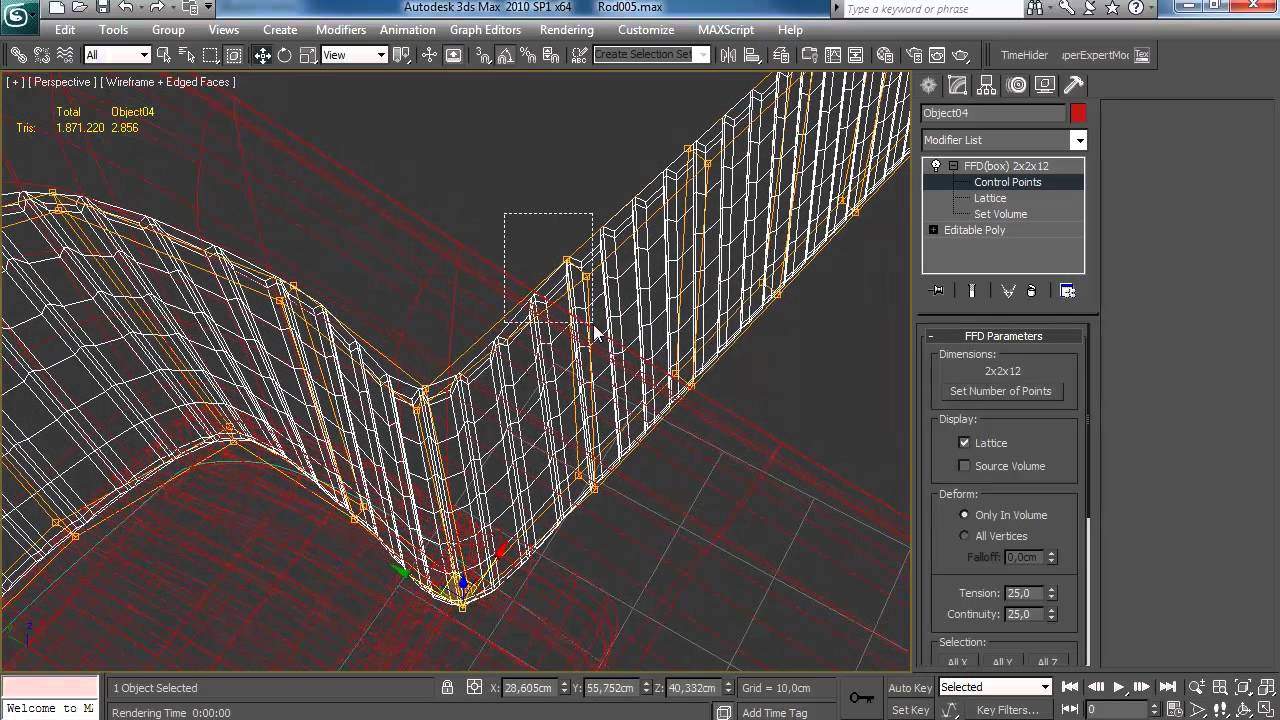
Task: Click Remove modifier from the stack icon
Action: (1032, 291)
